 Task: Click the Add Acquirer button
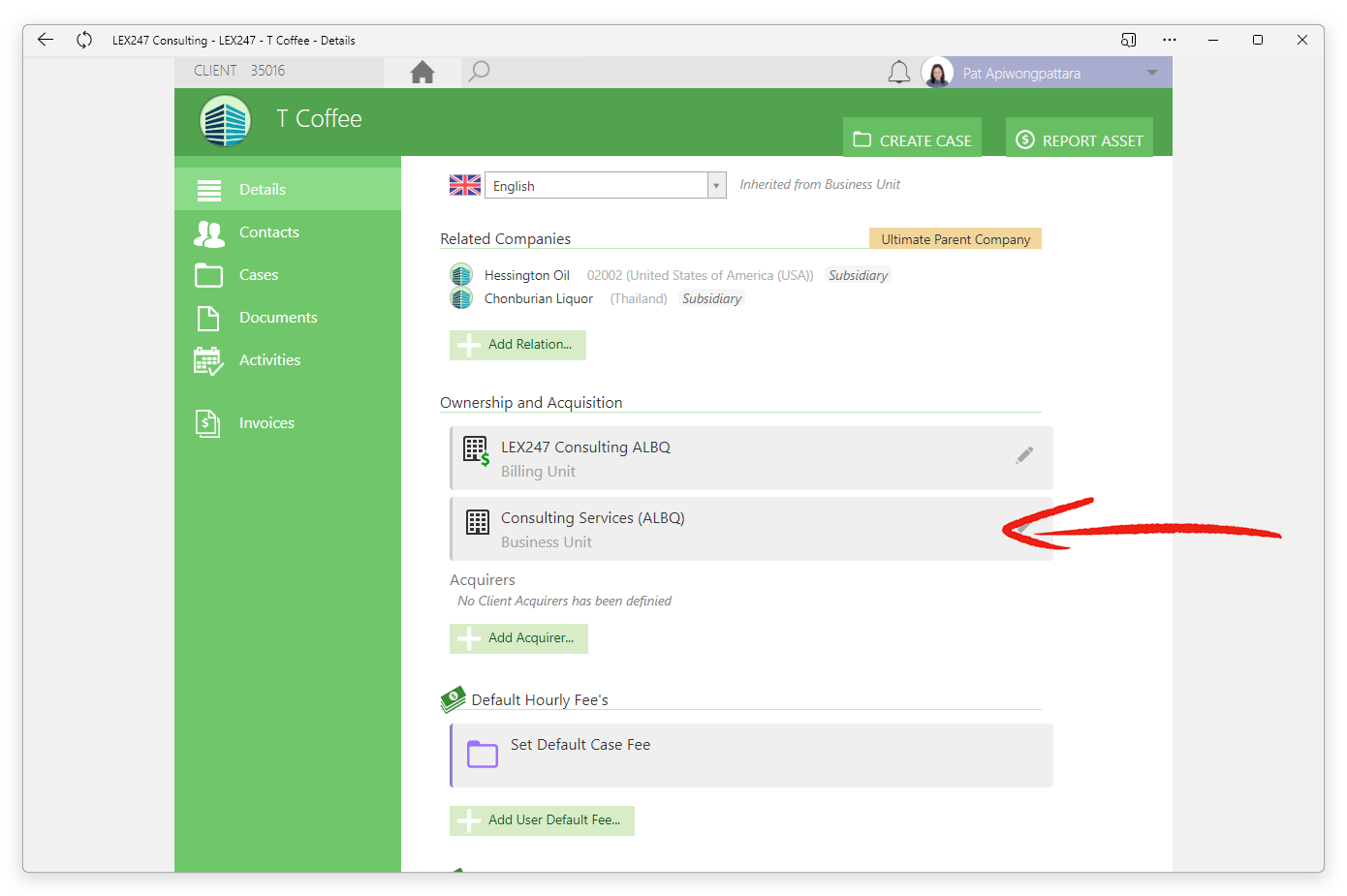pos(518,638)
